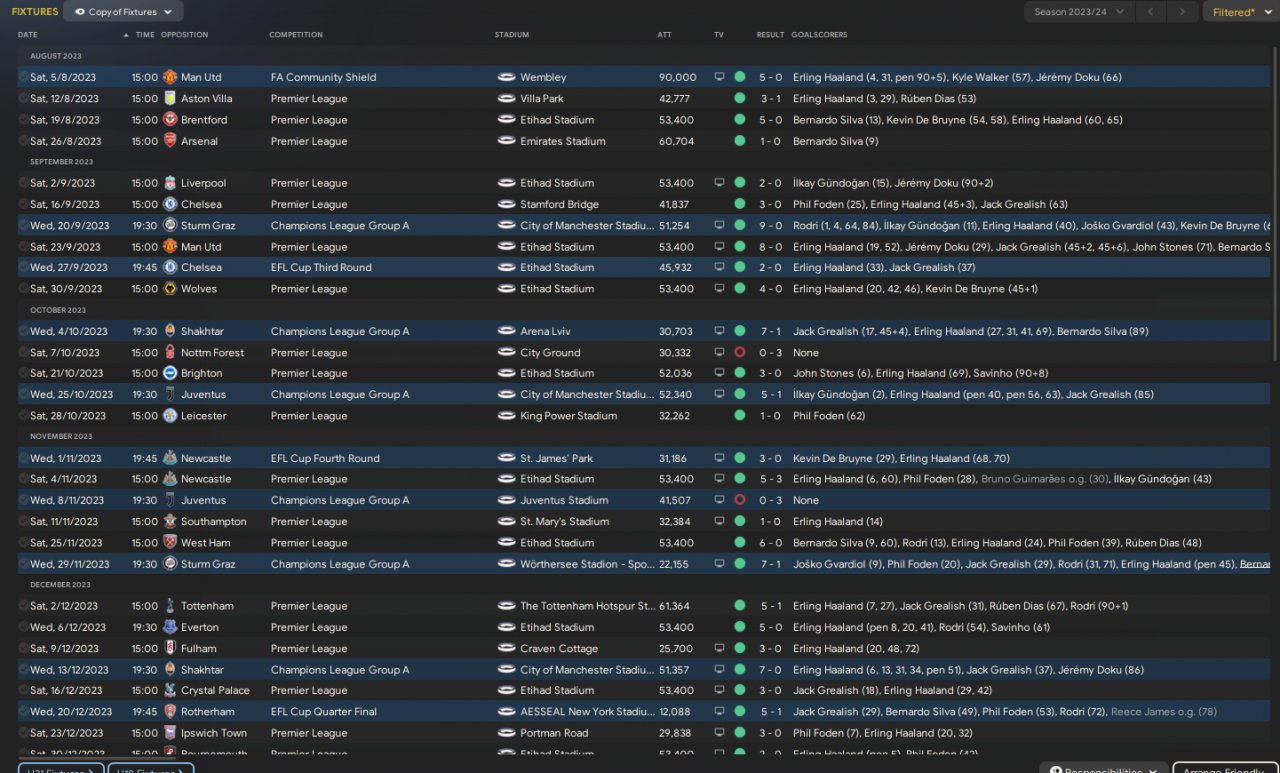The width and height of the screenshot is (1280, 773).
Task: Click the green win indicator for Arsenal match
Action: (x=740, y=141)
